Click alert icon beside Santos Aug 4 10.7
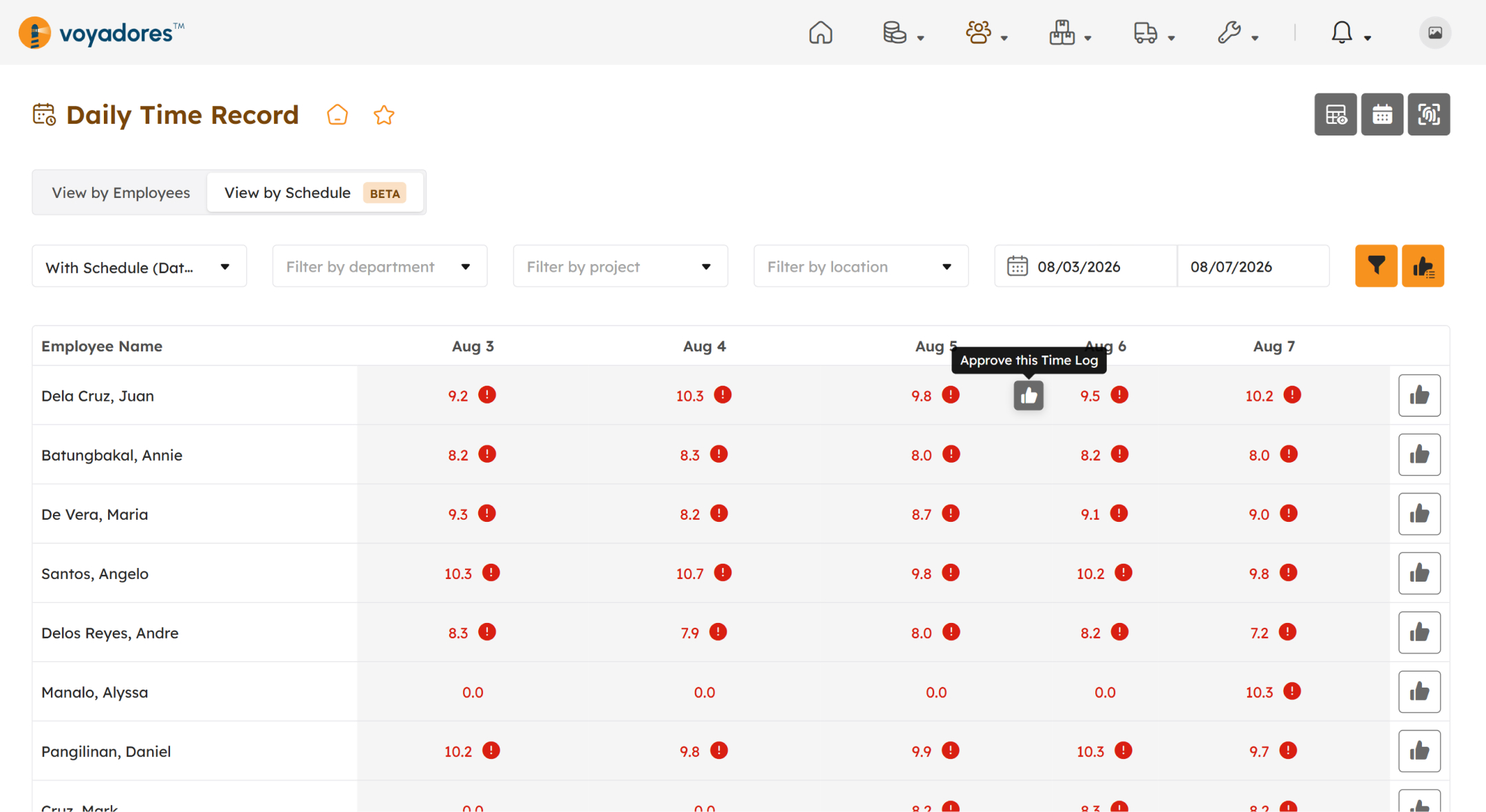The image size is (1486, 812). (x=722, y=573)
